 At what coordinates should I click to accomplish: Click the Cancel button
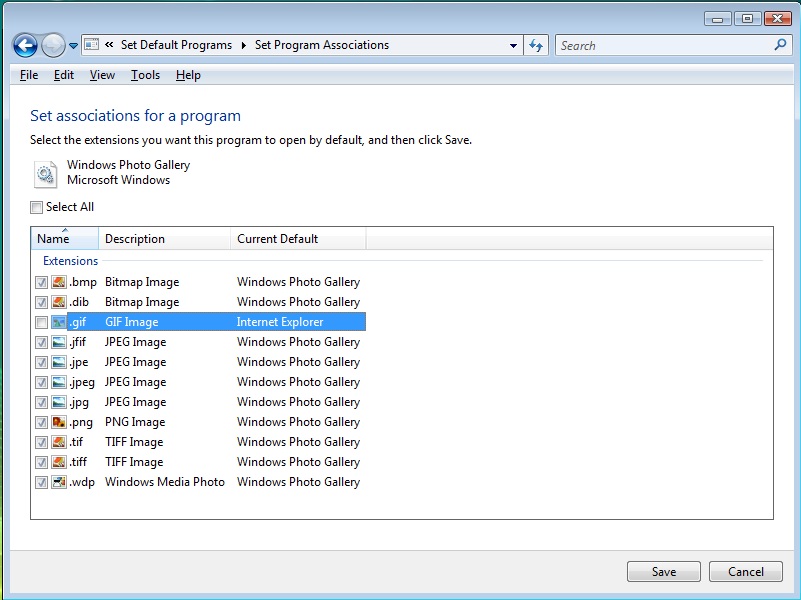point(746,571)
